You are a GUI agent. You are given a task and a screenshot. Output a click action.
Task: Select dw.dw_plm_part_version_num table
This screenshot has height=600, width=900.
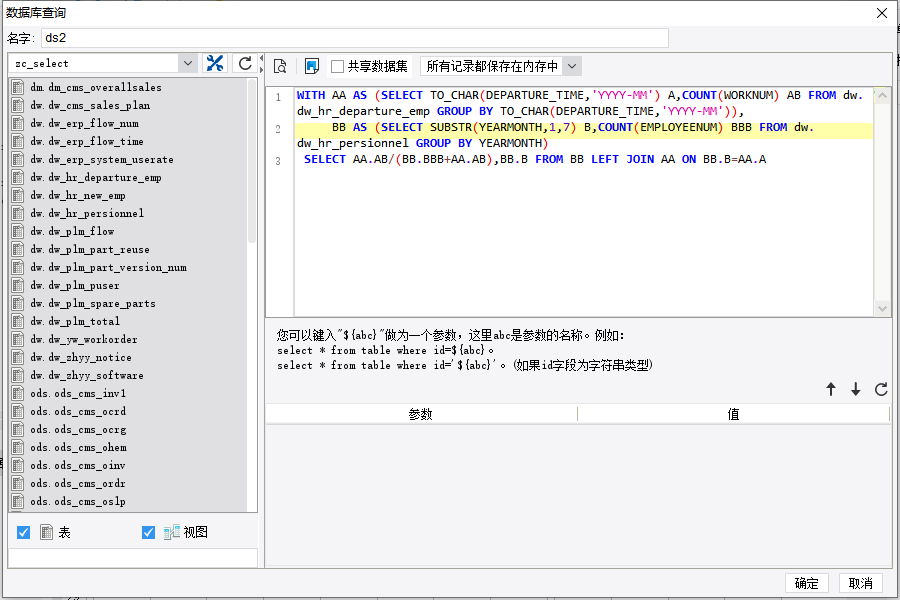[x=108, y=268]
